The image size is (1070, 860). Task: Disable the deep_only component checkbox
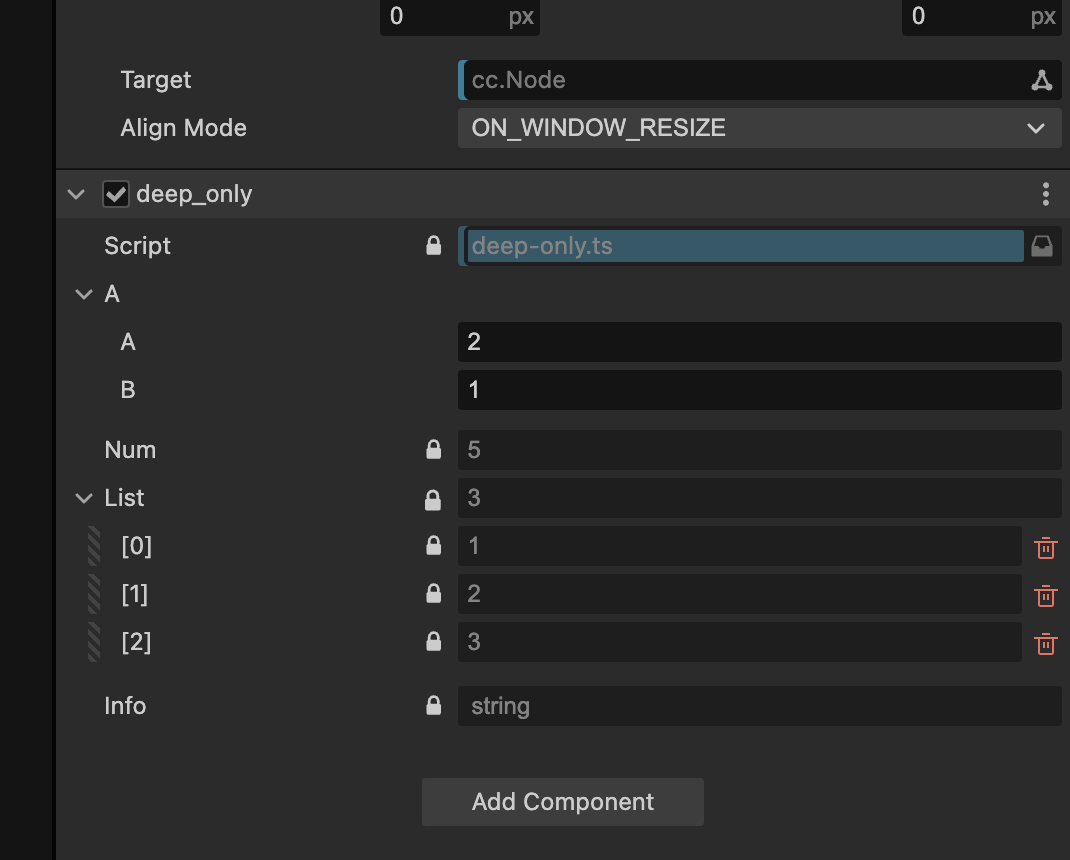(116, 194)
